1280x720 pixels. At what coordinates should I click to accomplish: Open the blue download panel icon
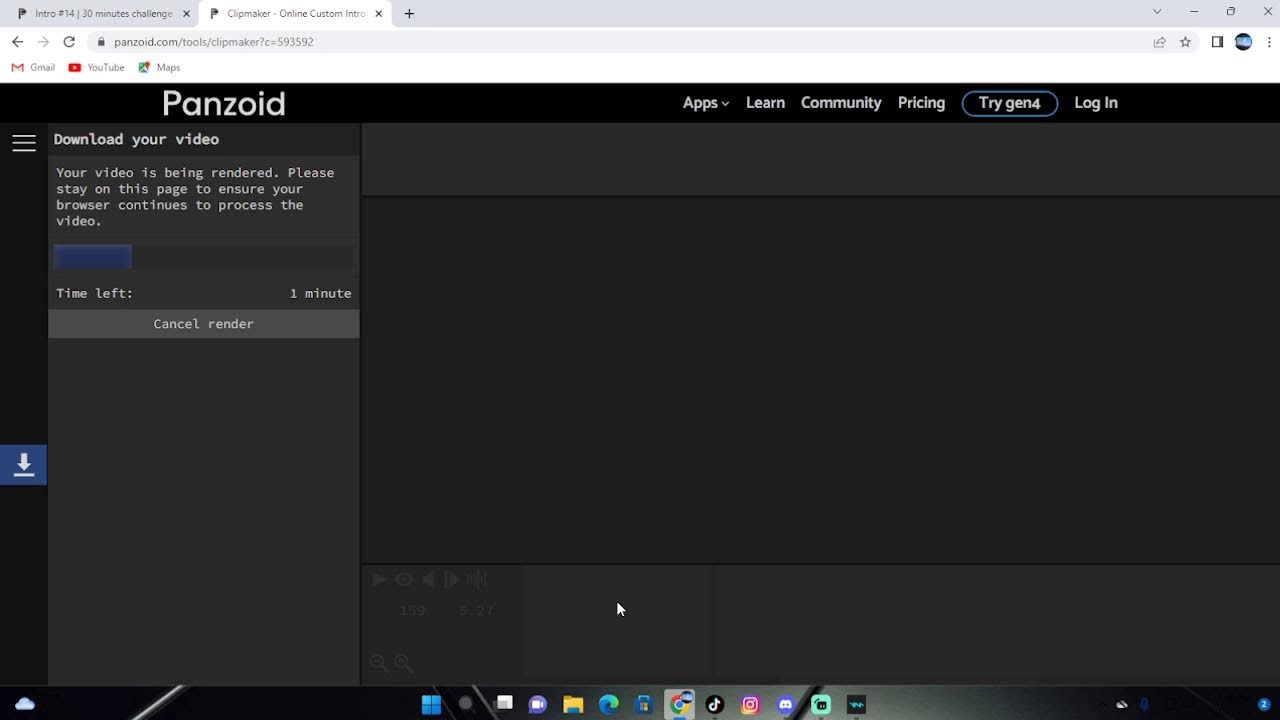coord(24,465)
